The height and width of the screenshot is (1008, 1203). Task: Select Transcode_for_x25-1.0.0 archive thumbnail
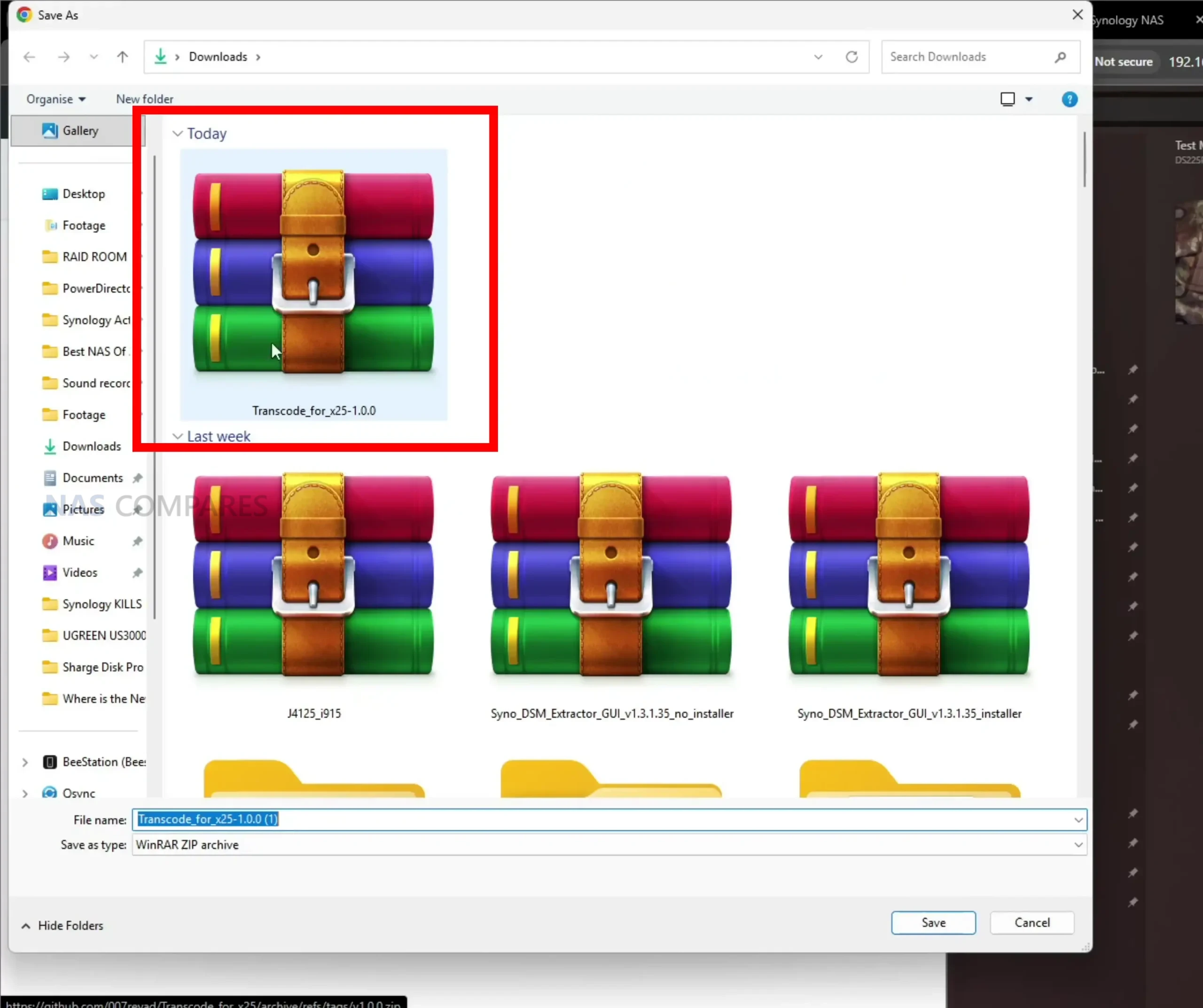[313, 285]
